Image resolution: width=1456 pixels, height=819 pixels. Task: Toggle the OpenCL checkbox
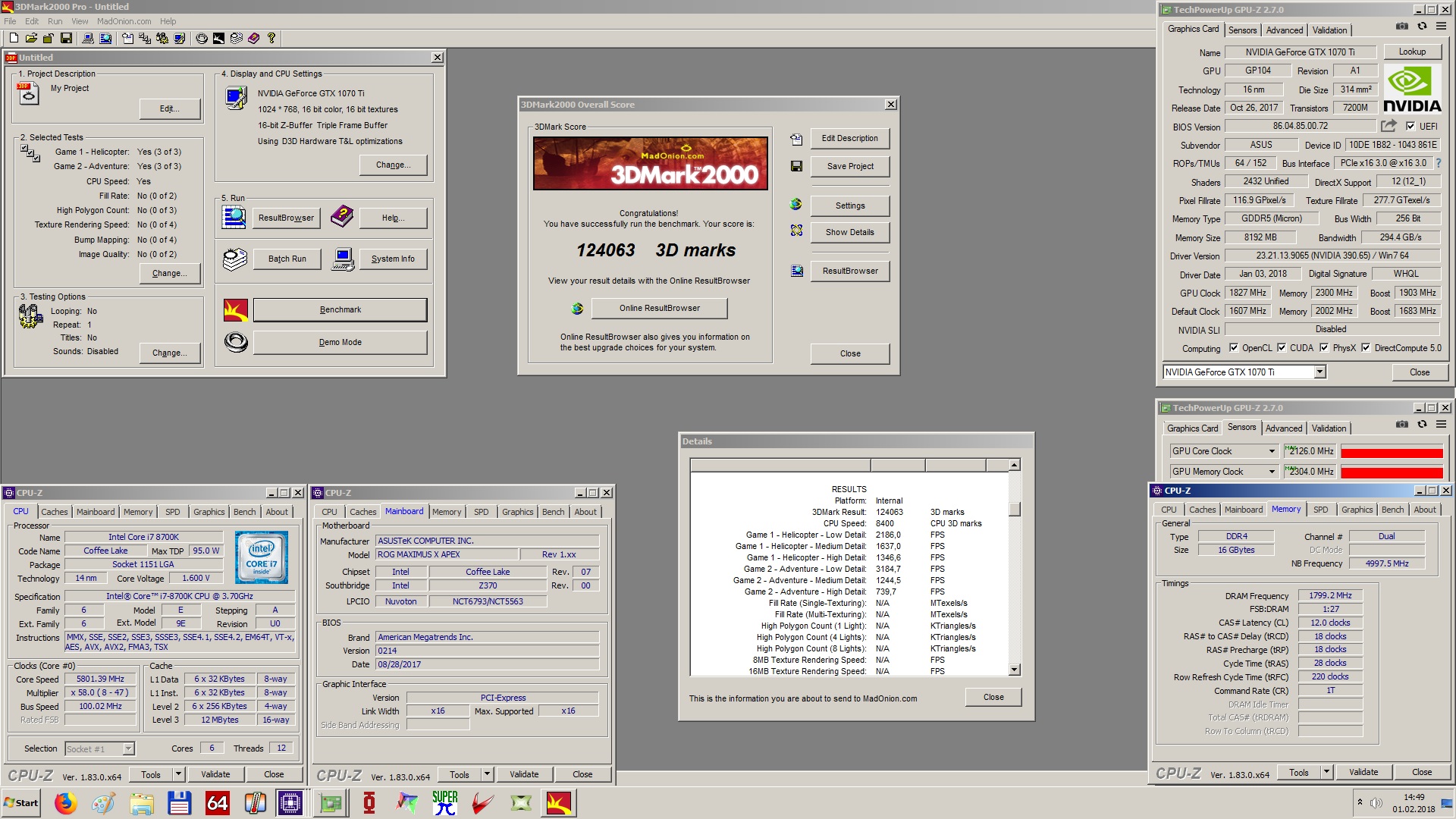(1234, 348)
